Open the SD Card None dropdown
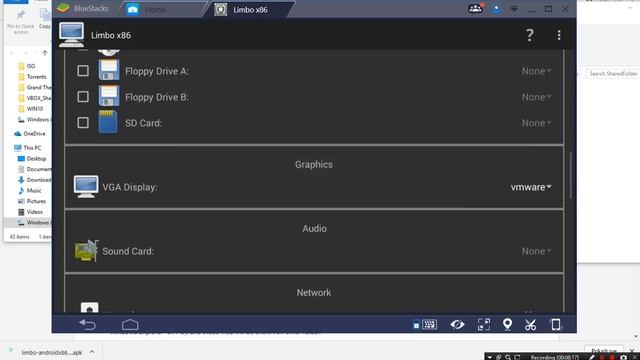640x360 pixels. (x=536, y=123)
